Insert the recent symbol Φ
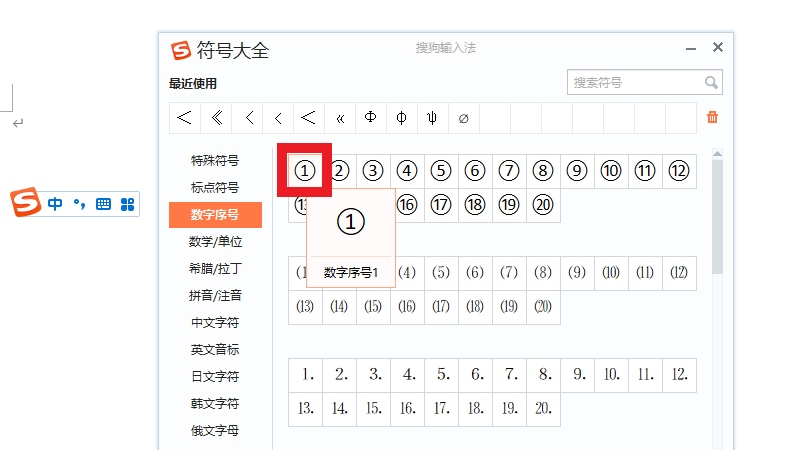Image resolution: width=800 pixels, height=450 pixels. (370, 117)
